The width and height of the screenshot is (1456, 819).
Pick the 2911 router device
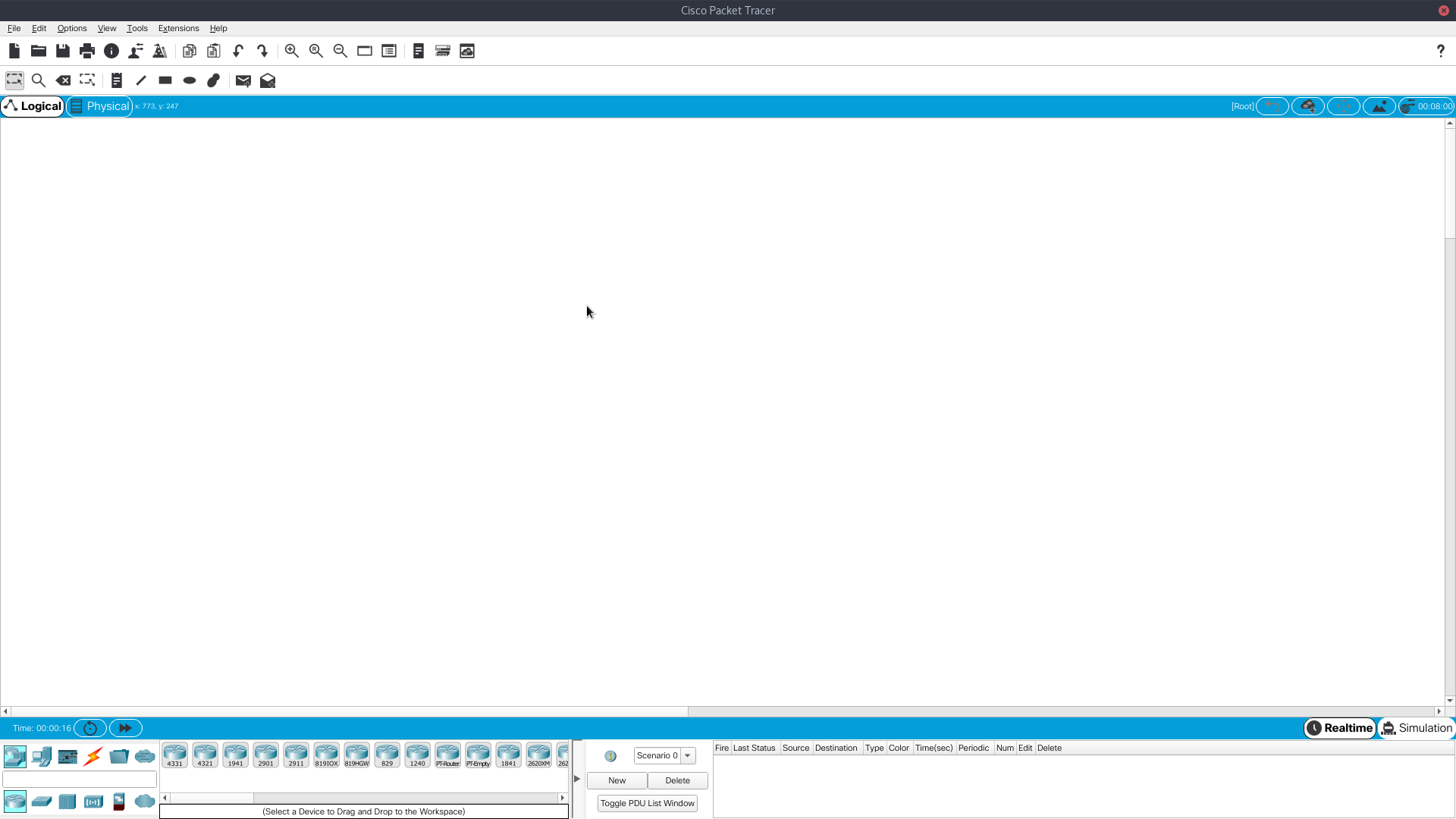[297, 755]
